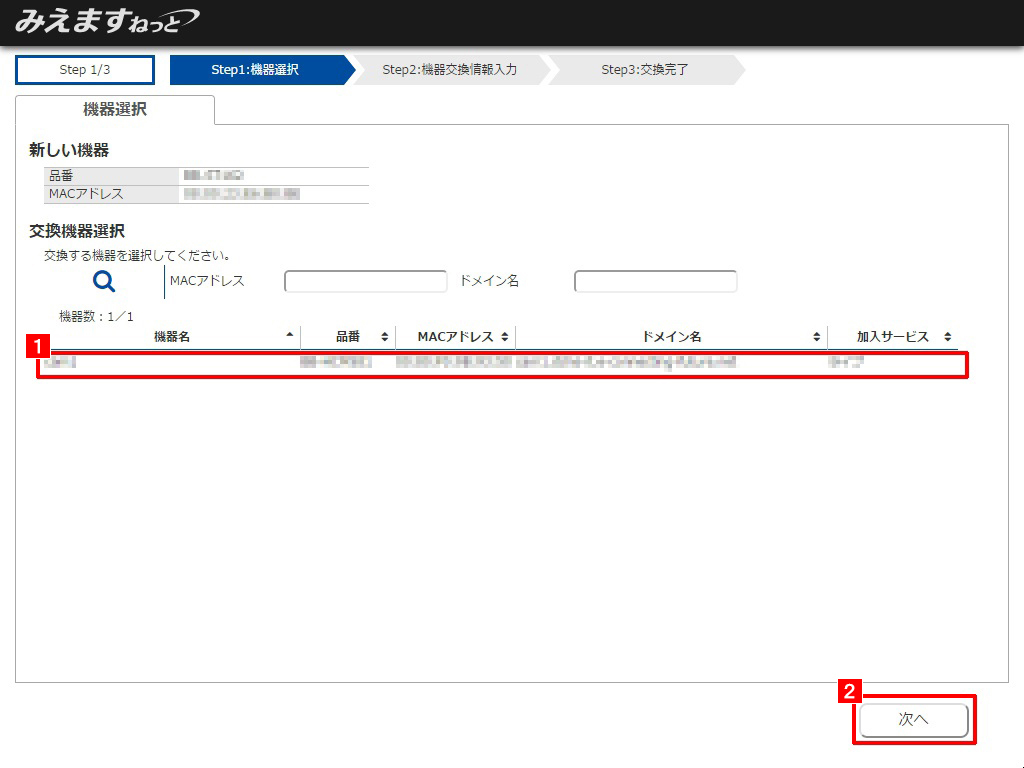1024x768 pixels.
Task: Sort table using ドメイン名 column arrows
Action: coord(817,337)
